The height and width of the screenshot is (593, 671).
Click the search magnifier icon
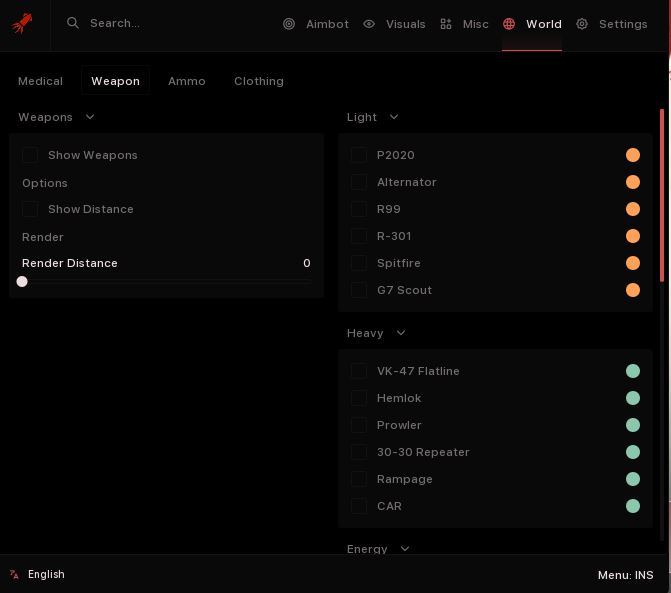tap(73, 23)
